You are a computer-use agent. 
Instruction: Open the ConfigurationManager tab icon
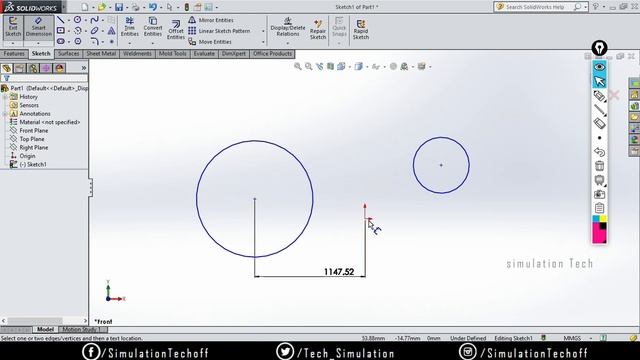coord(33,68)
